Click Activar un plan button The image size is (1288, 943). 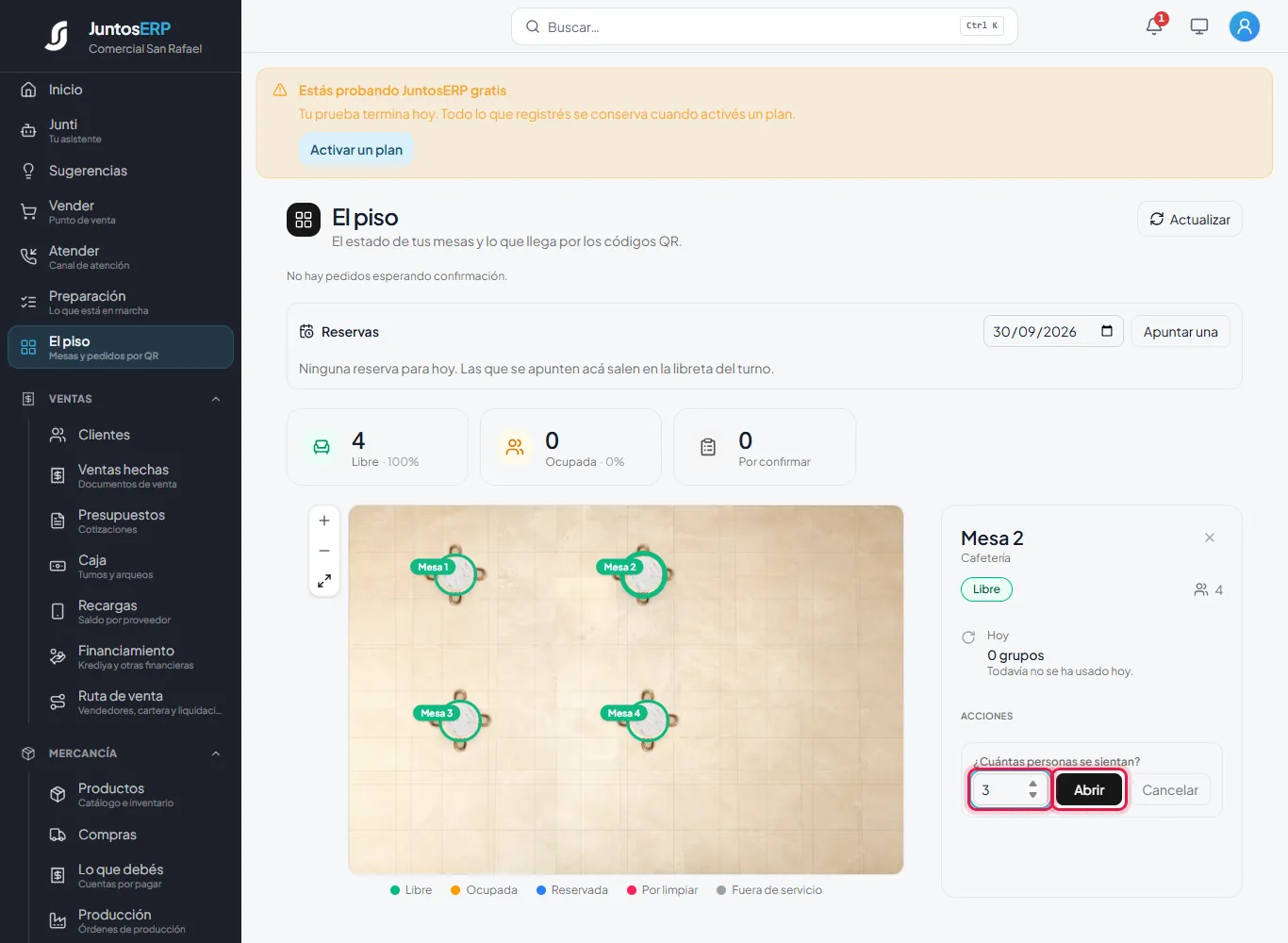(356, 150)
